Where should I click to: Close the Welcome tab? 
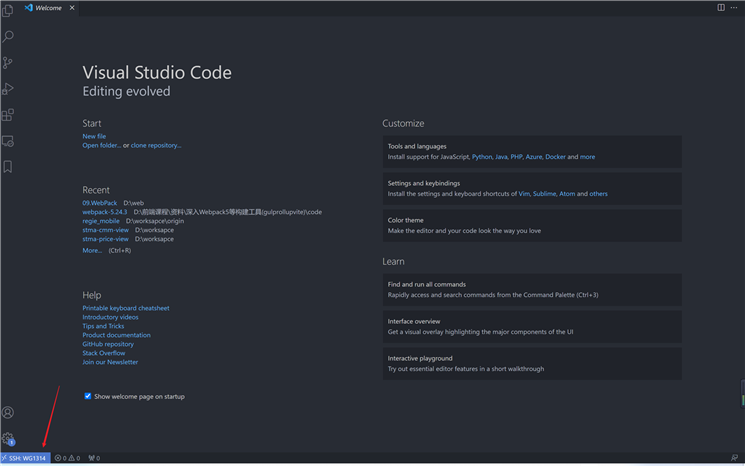pos(72,8)
